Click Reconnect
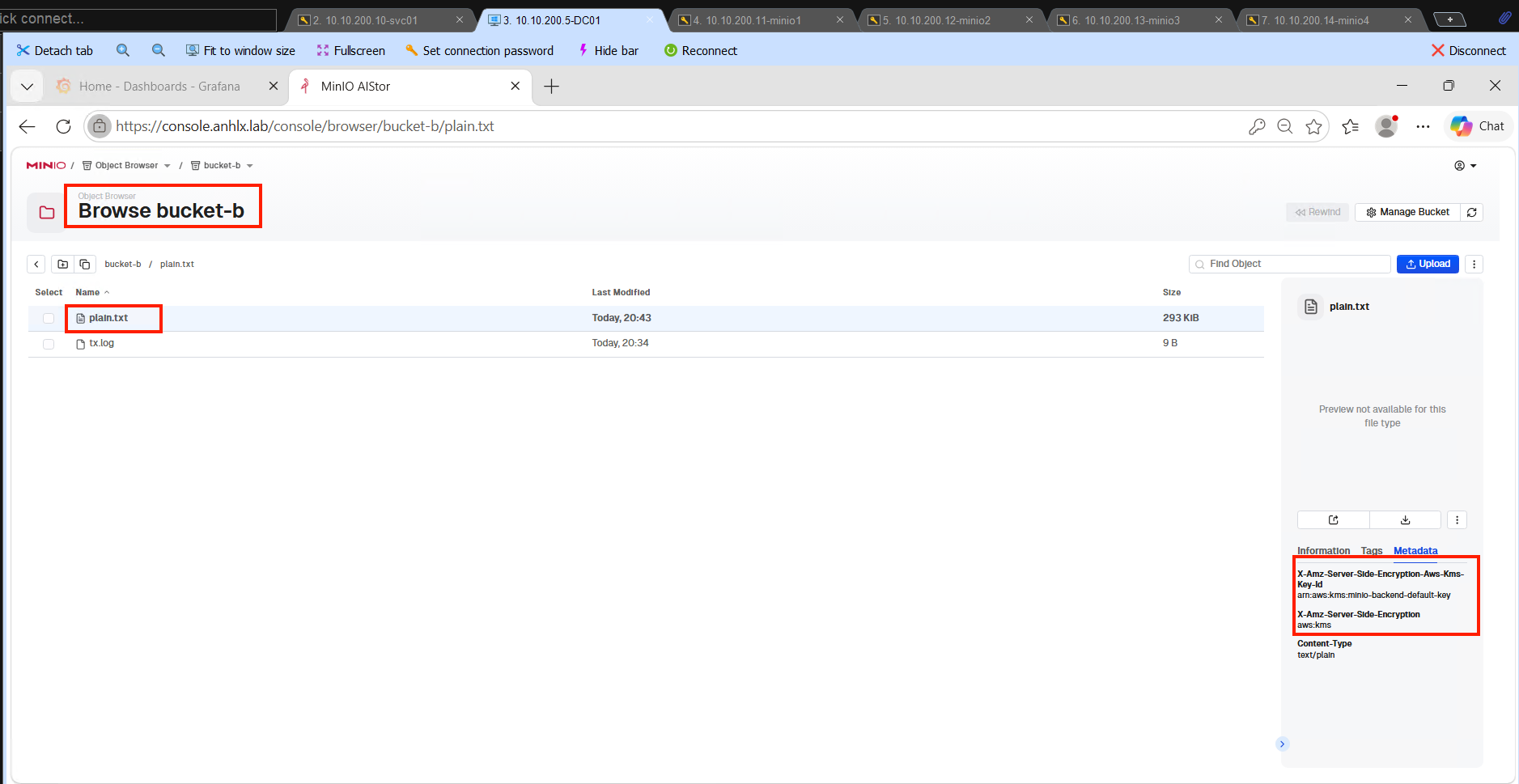 (x=701, y=50)
